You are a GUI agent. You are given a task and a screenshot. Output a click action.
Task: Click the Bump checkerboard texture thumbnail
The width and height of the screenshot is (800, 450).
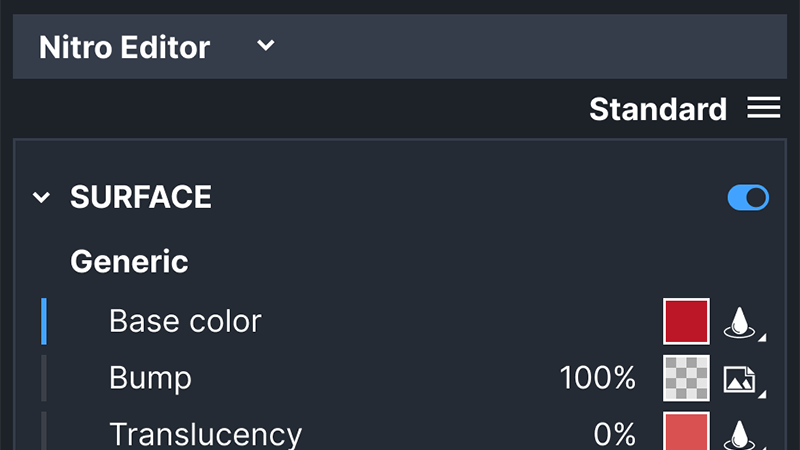pyautogui.click(x=686, y=378)
